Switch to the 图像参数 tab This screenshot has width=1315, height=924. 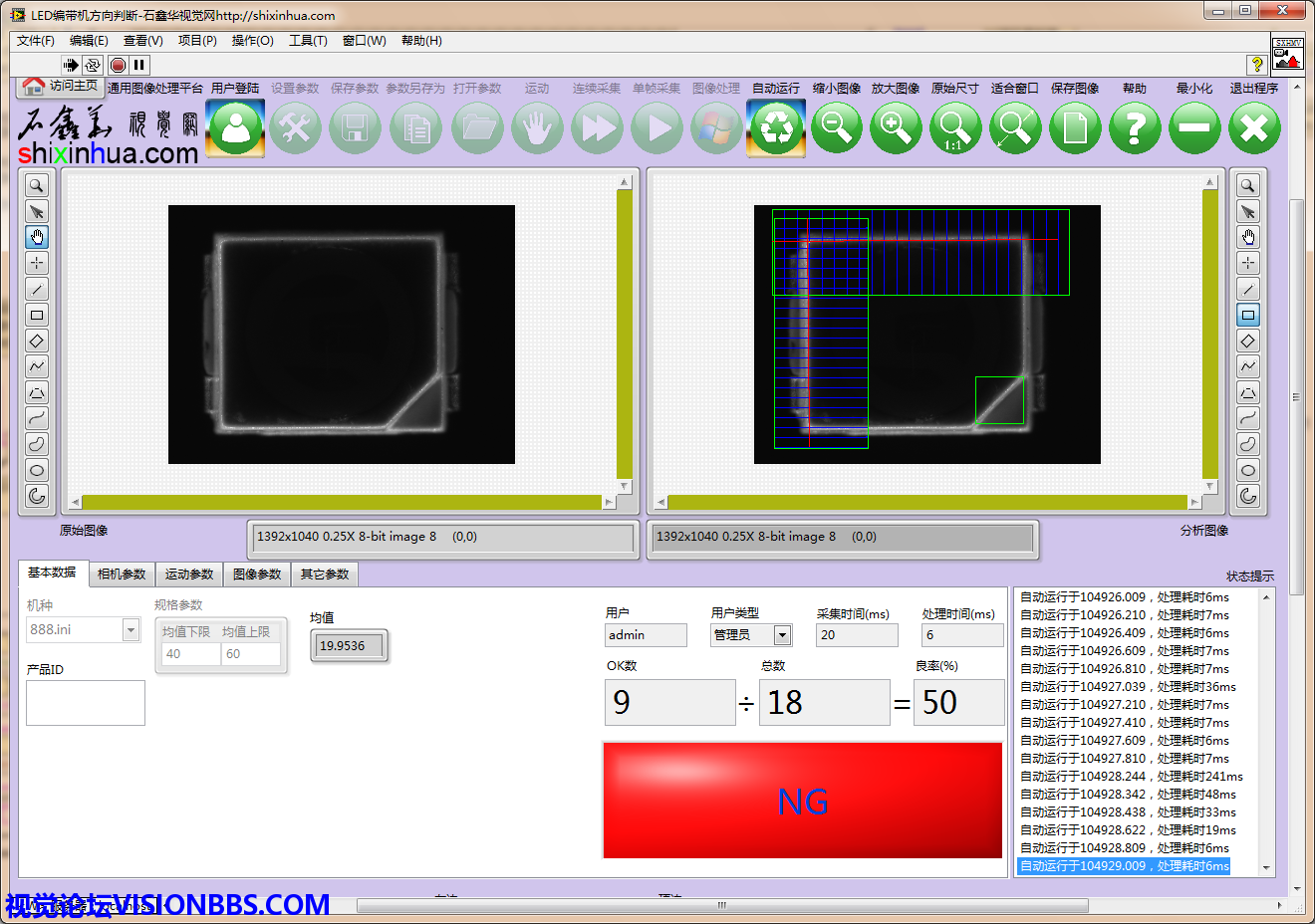pos(257,575)
